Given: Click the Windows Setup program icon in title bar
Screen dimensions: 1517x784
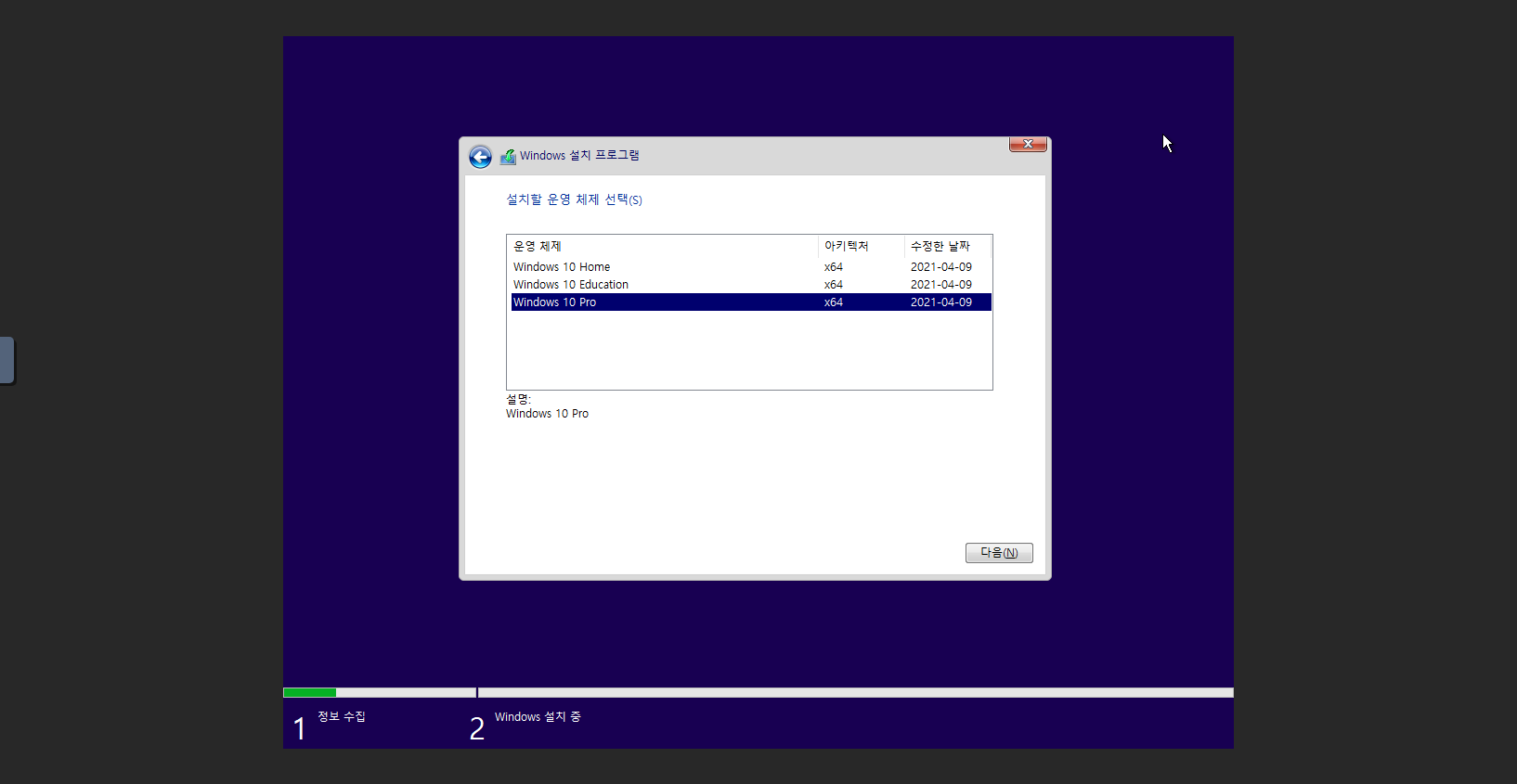Looking at the screenshot, I should pyautogui.click(x=508, y=157).
